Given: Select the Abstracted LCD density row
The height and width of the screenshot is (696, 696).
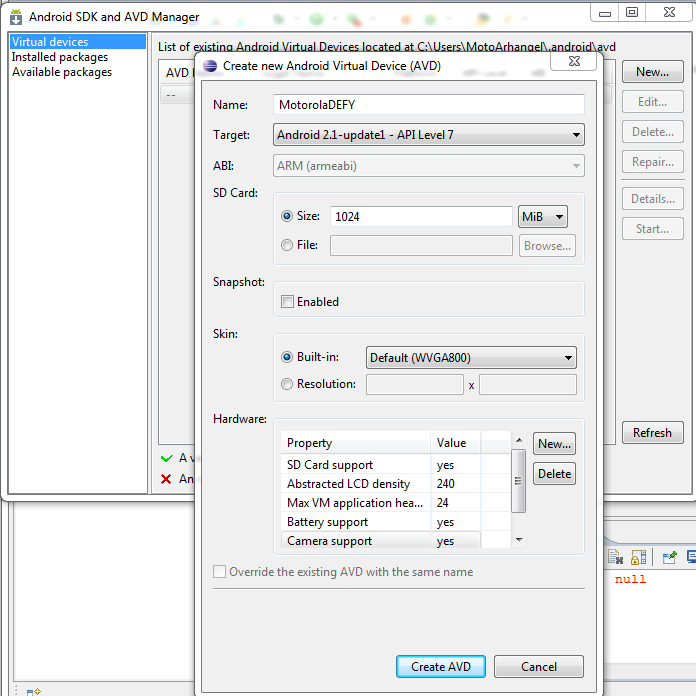Looking at the screenshot, I should click(395, 484).
